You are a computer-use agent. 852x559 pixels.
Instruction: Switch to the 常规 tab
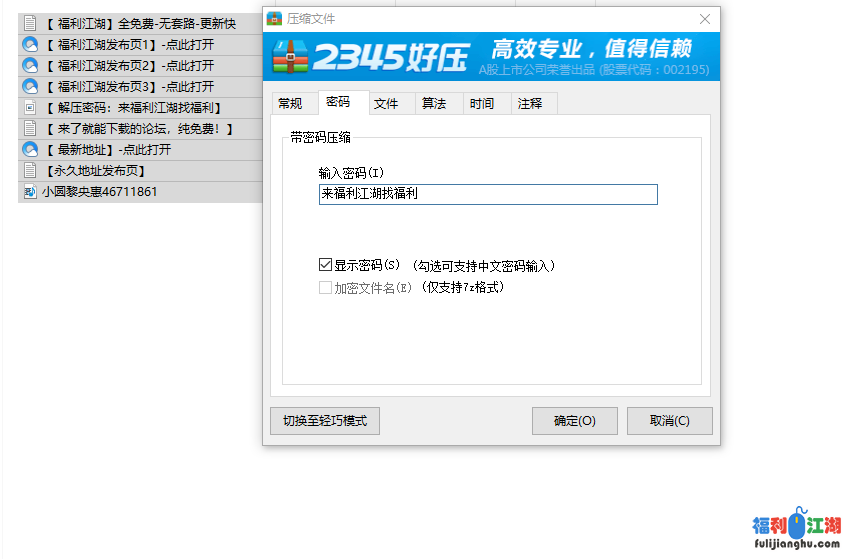tap(290, 103)
